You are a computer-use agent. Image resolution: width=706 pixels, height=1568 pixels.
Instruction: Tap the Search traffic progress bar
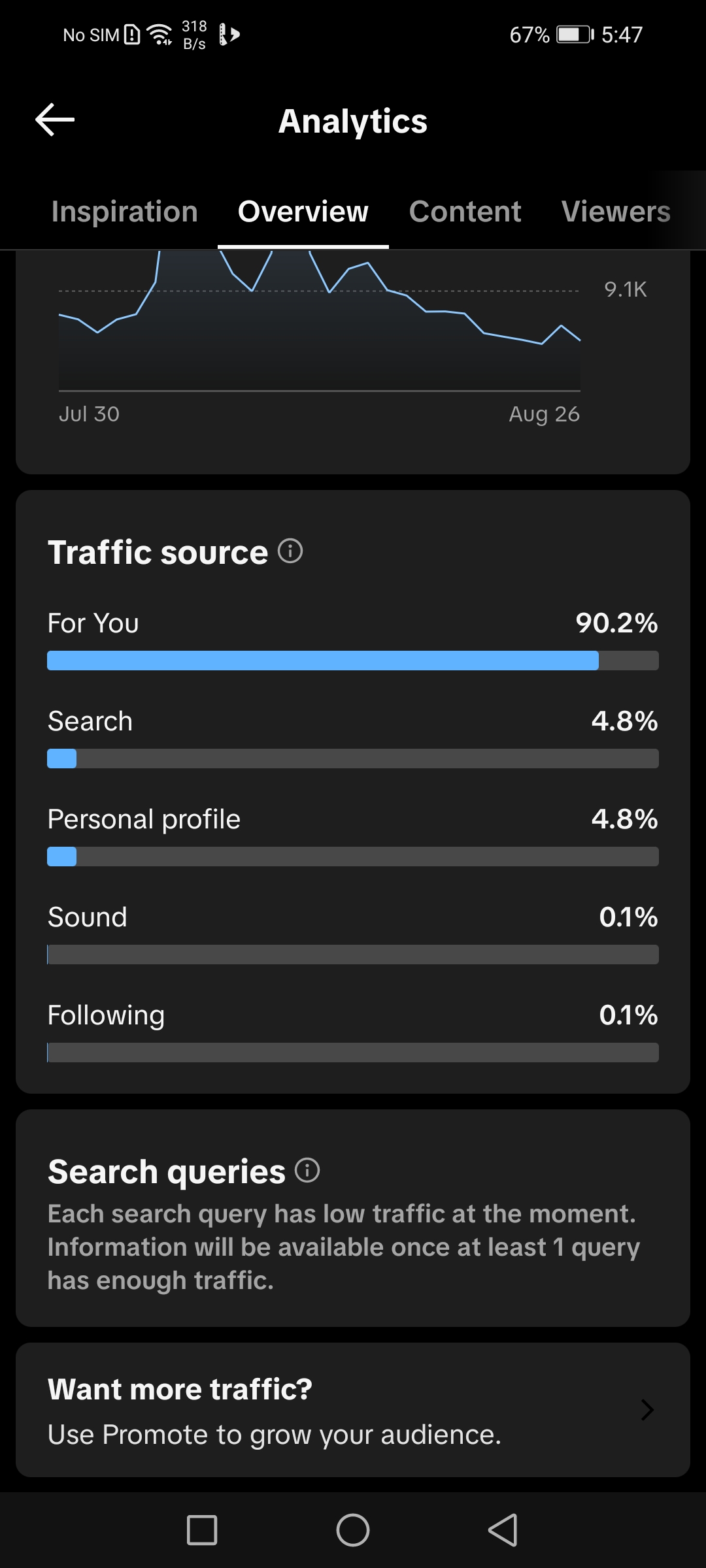point(353,759)
